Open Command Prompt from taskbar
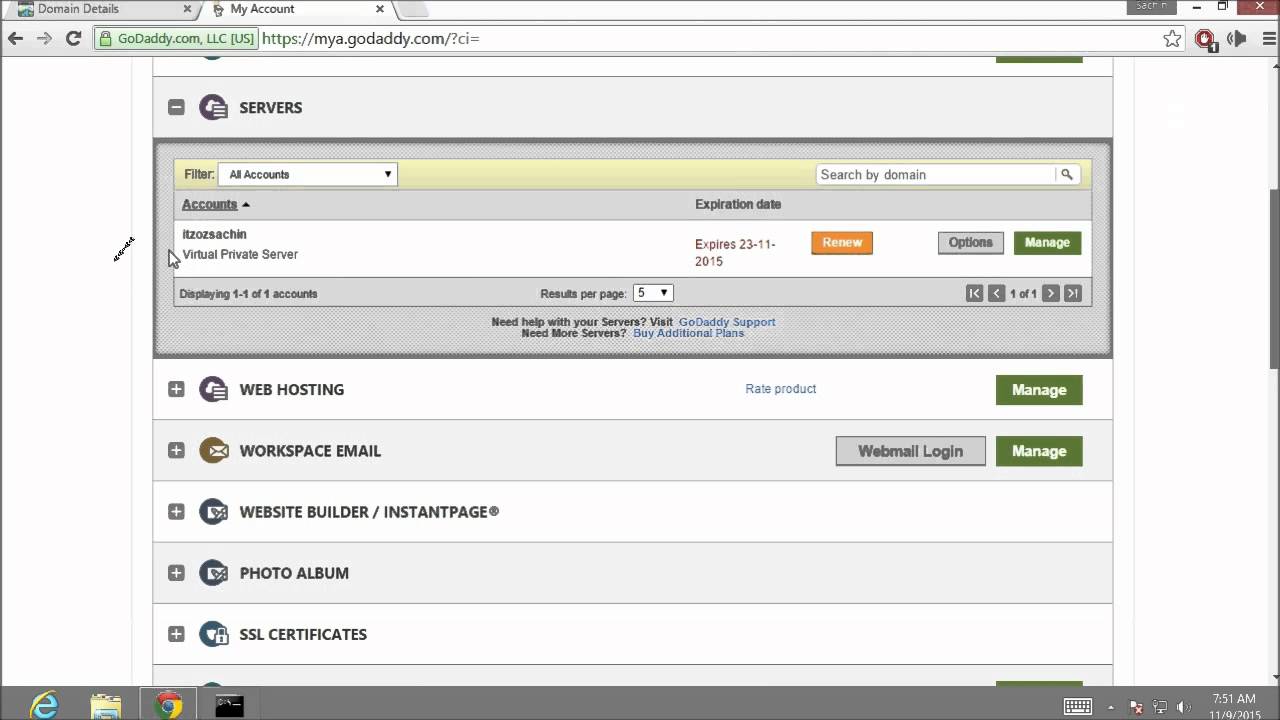1280x720 pixels. [x=230, y=705]
